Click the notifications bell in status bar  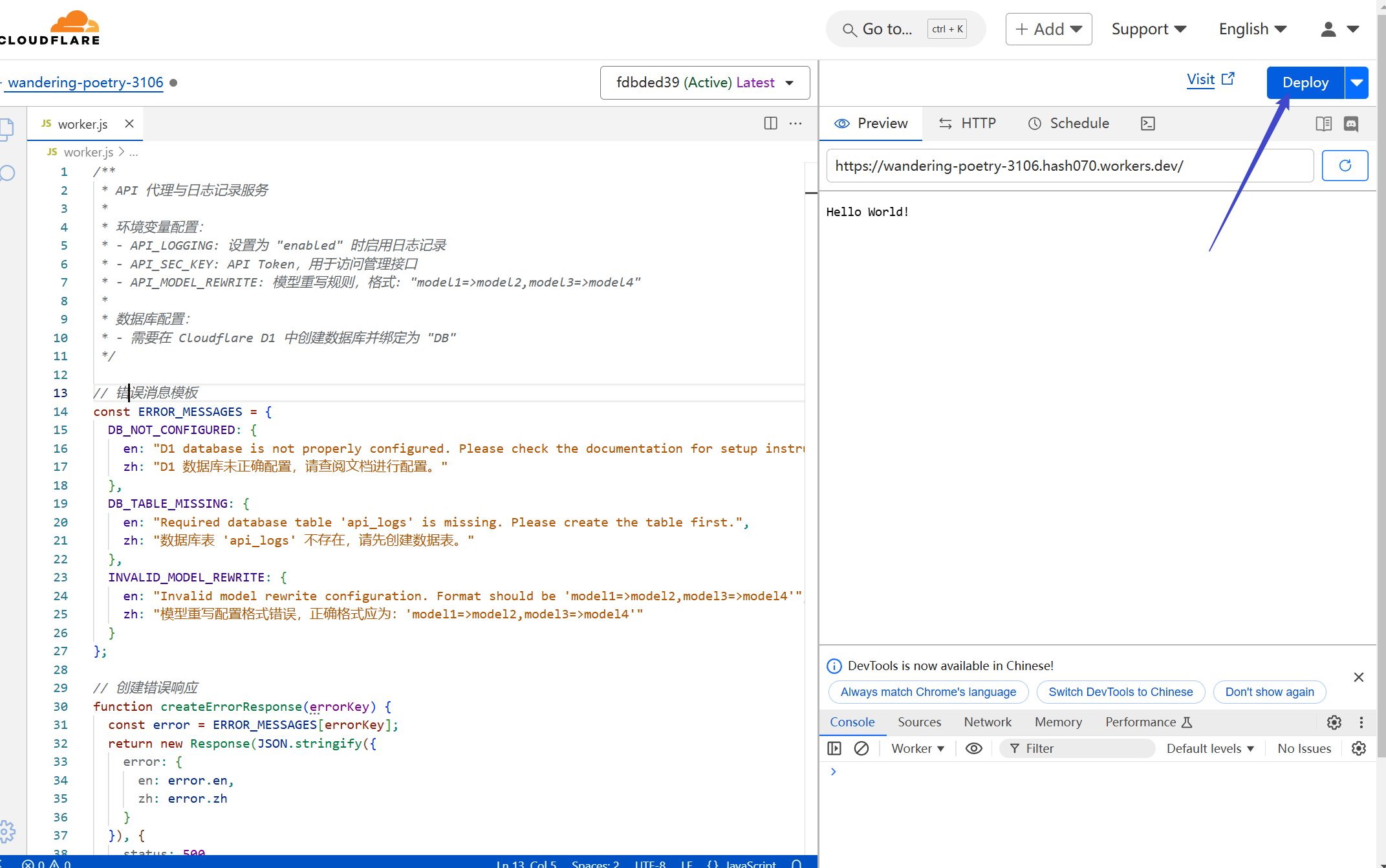point(797,863)
